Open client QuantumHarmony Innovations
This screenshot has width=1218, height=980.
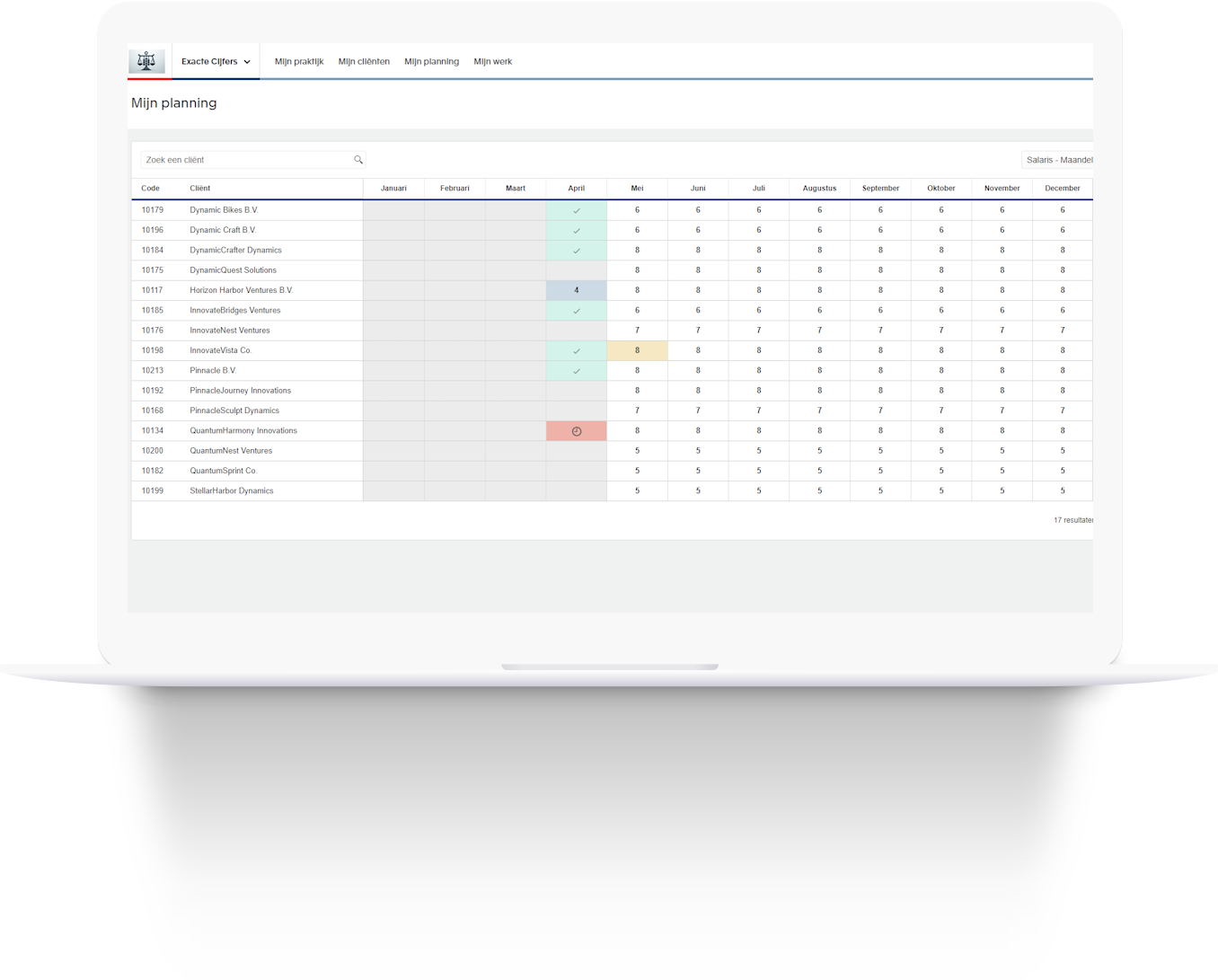point(243,430)
